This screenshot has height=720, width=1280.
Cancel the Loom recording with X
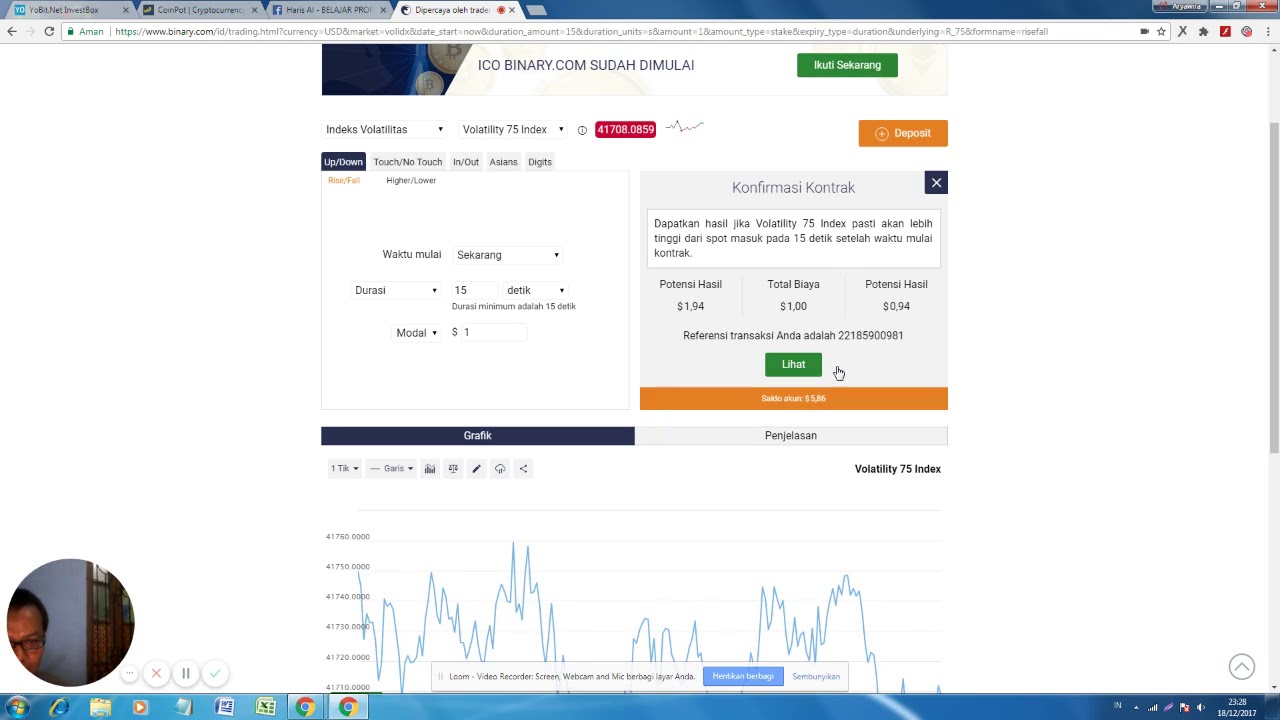156,673
